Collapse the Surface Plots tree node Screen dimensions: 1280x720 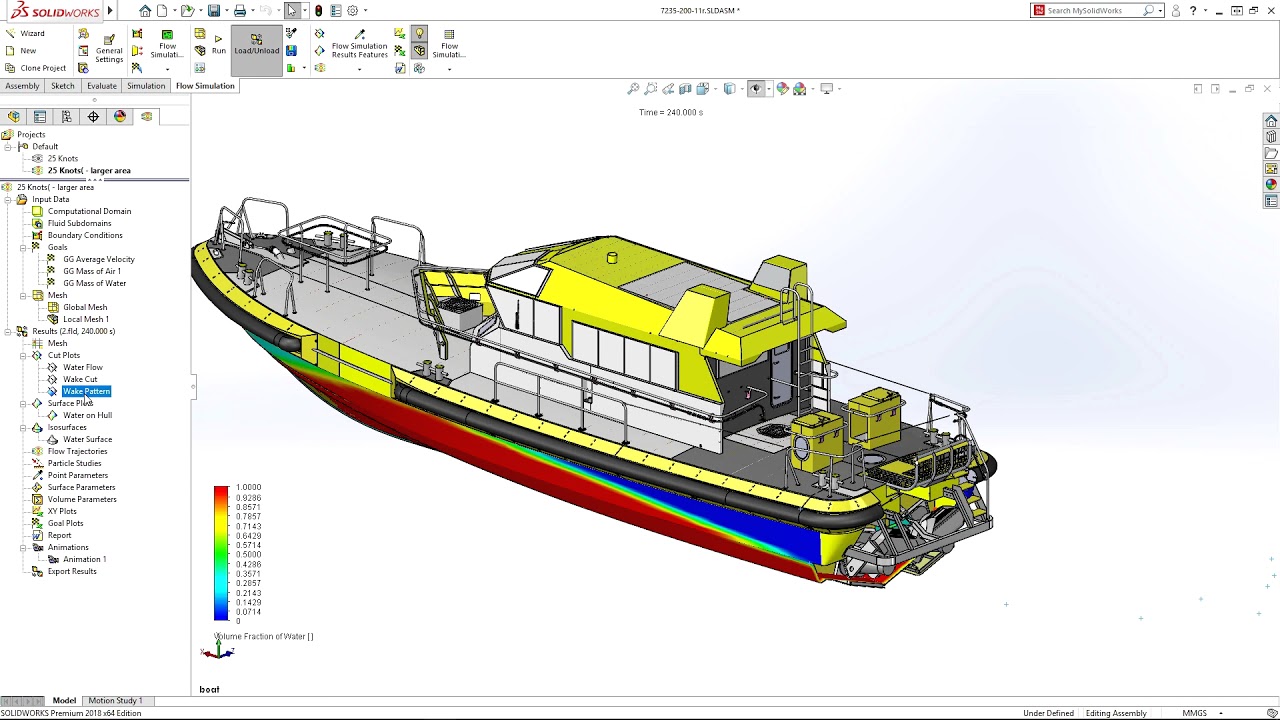tap(23, 403)
